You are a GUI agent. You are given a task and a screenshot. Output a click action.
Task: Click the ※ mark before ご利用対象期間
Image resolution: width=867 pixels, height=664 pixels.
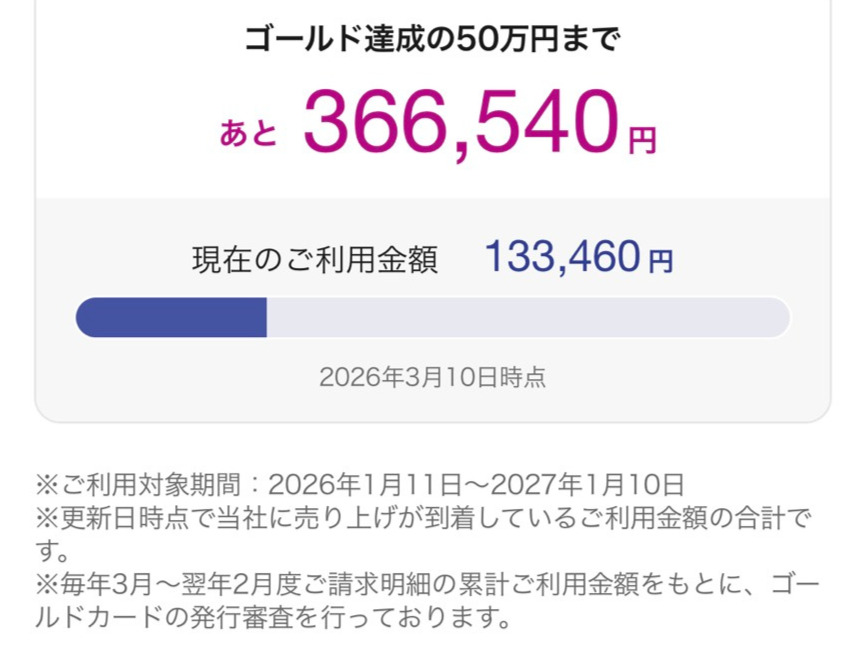pyautogui.click(x=48, y=485)
